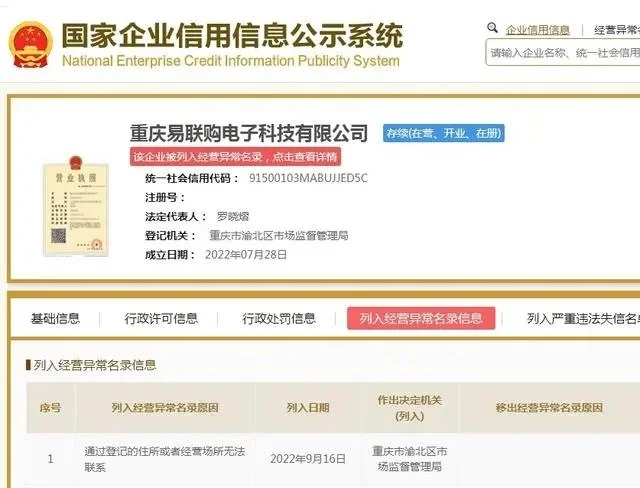Click the unified social credit code value
The image size is (640, 488).
pos(308,178)
